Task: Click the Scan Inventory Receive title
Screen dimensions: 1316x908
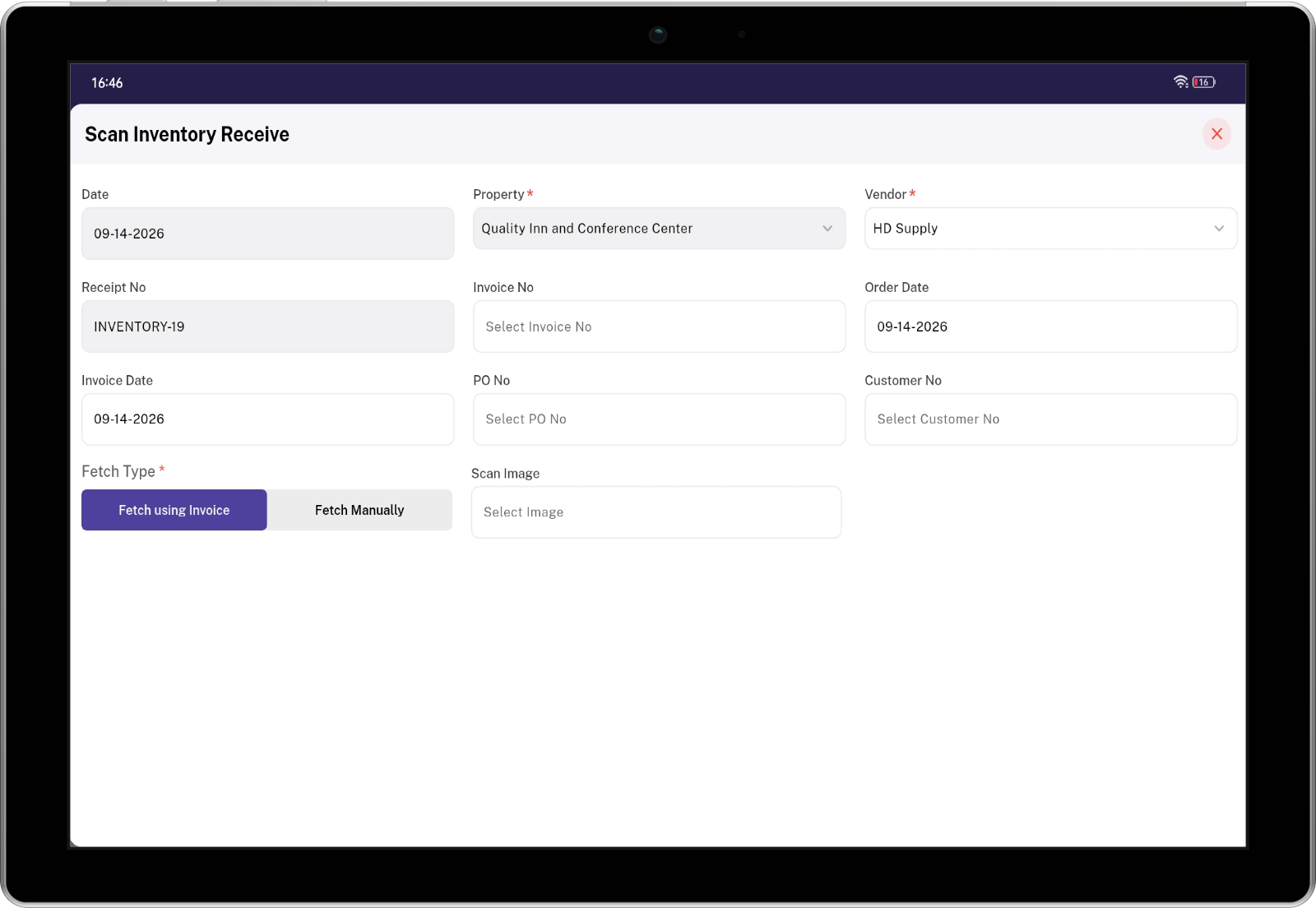Action: (187, 134)
